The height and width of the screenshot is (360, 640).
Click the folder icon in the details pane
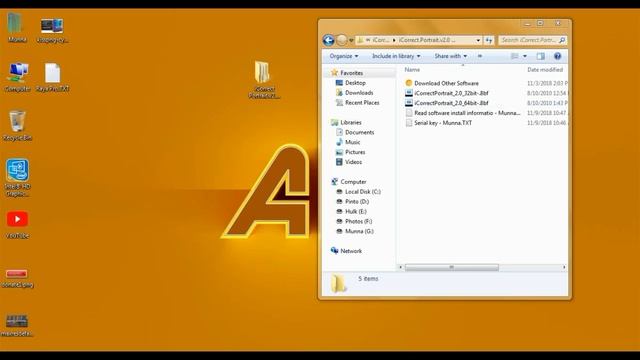[x=338, y=283]
